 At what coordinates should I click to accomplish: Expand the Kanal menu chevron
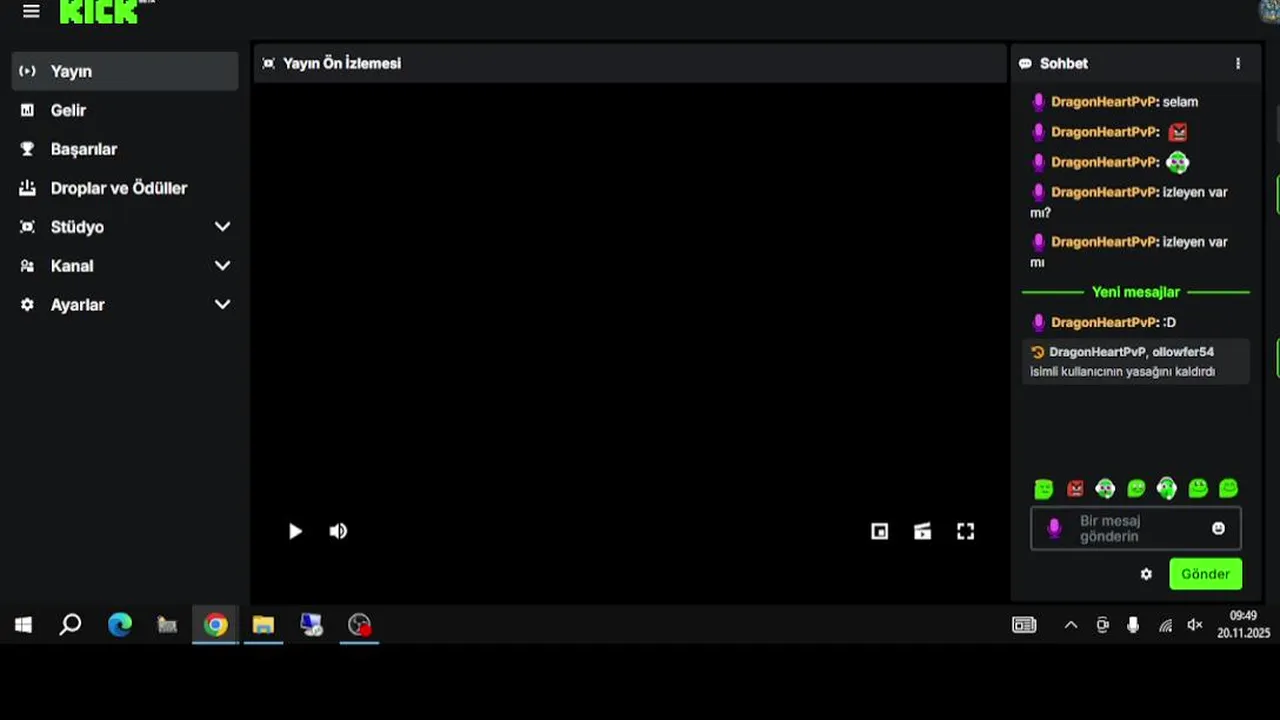222,266
